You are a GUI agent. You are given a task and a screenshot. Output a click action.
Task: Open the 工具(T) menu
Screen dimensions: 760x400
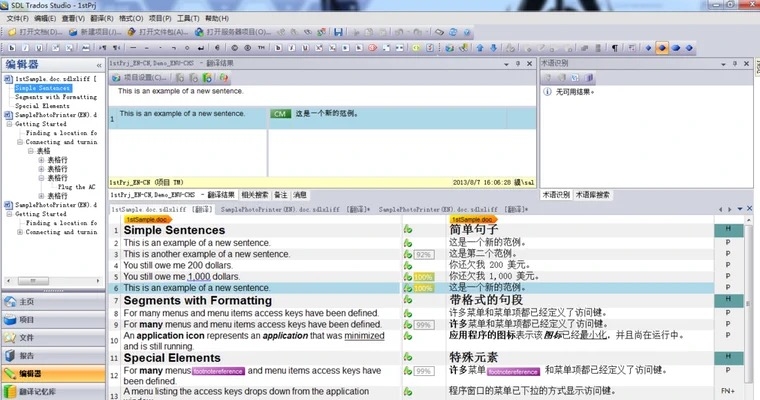(x=188, y=18)
